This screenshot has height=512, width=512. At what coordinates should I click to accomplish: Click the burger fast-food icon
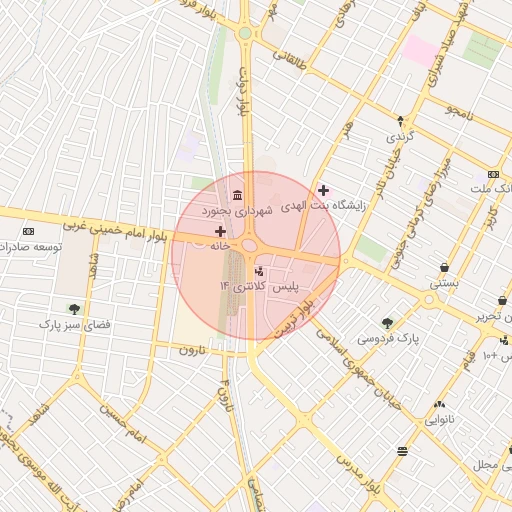pyautogui.click(x=403, y=451)
